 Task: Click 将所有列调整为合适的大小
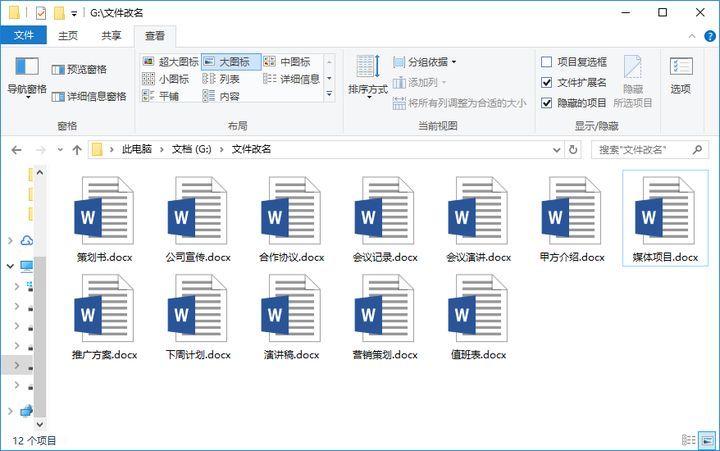[459, 103]
